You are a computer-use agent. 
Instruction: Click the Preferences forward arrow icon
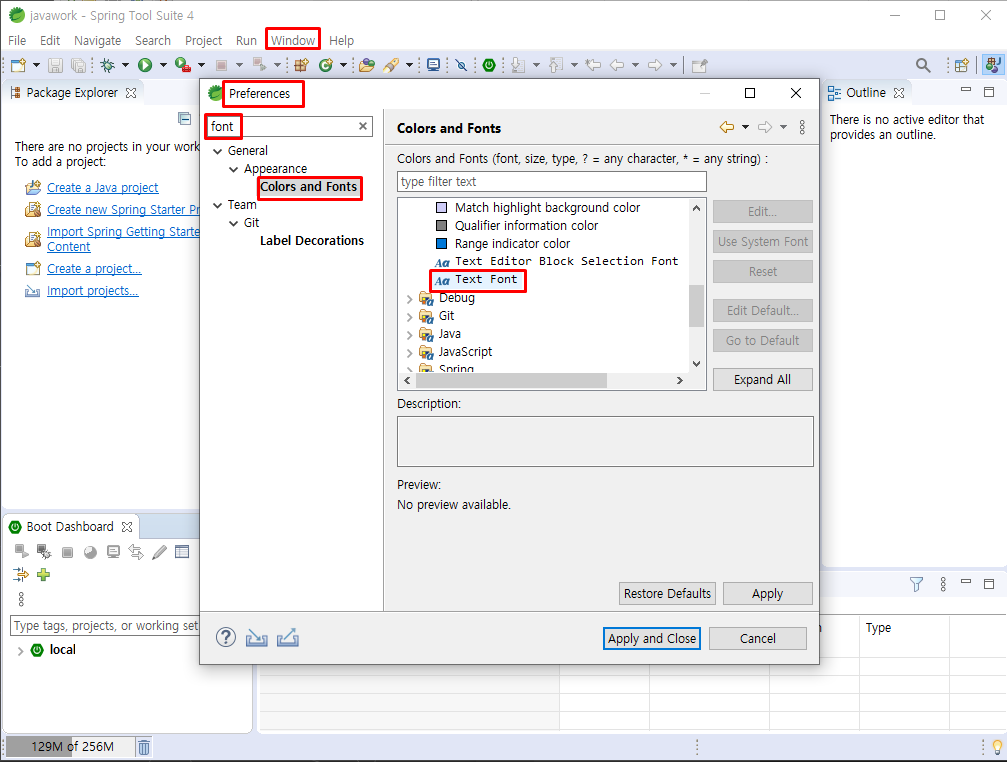[x=764, y=127]
